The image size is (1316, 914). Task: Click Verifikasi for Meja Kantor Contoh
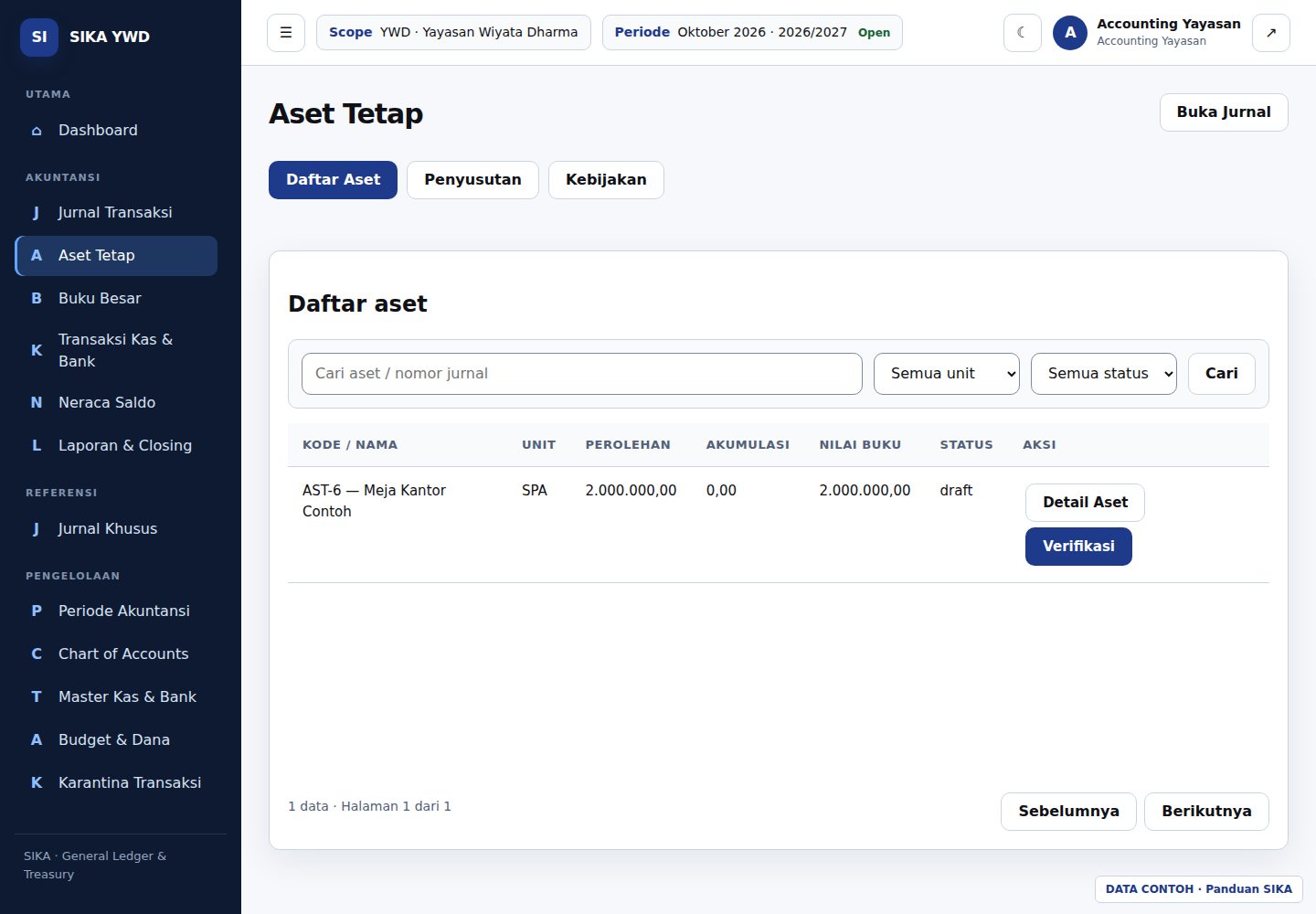tap(1078, 547)
